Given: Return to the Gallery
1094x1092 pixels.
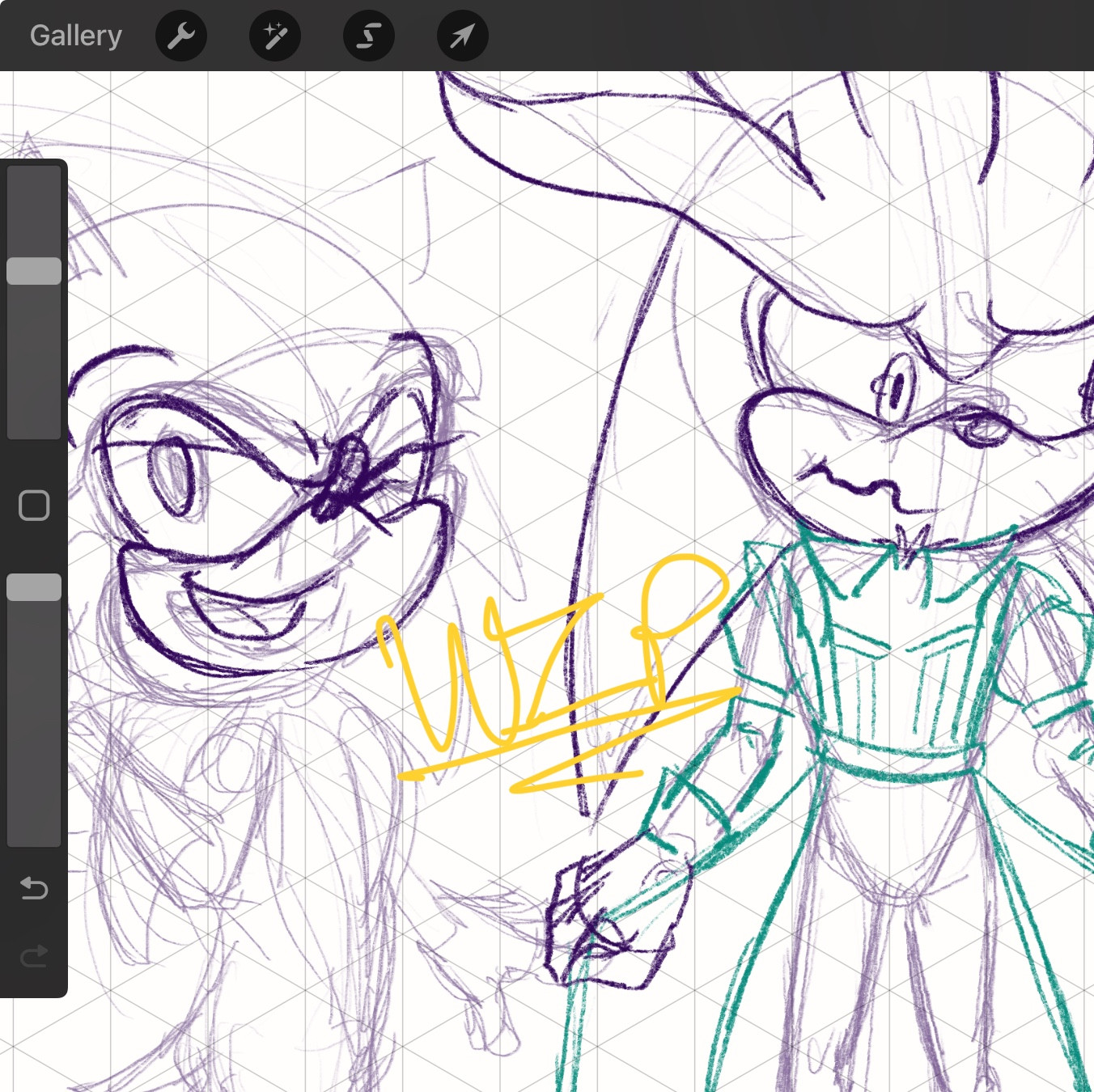Looking at the screenshot, I should (x=76, y=36).
